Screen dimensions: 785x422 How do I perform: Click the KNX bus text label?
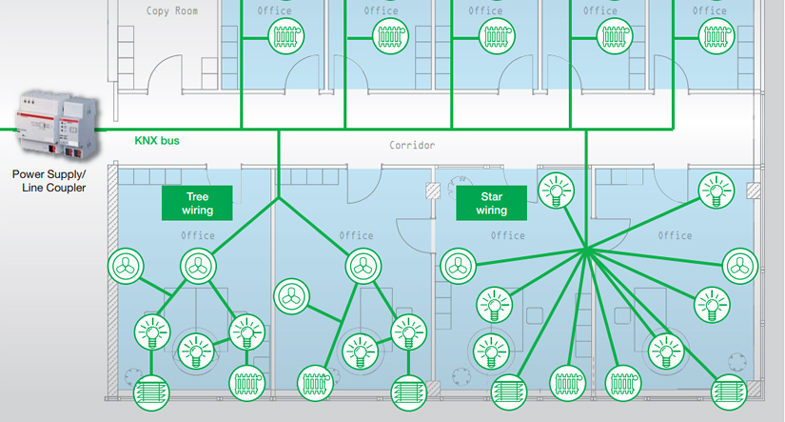point(156,141)
